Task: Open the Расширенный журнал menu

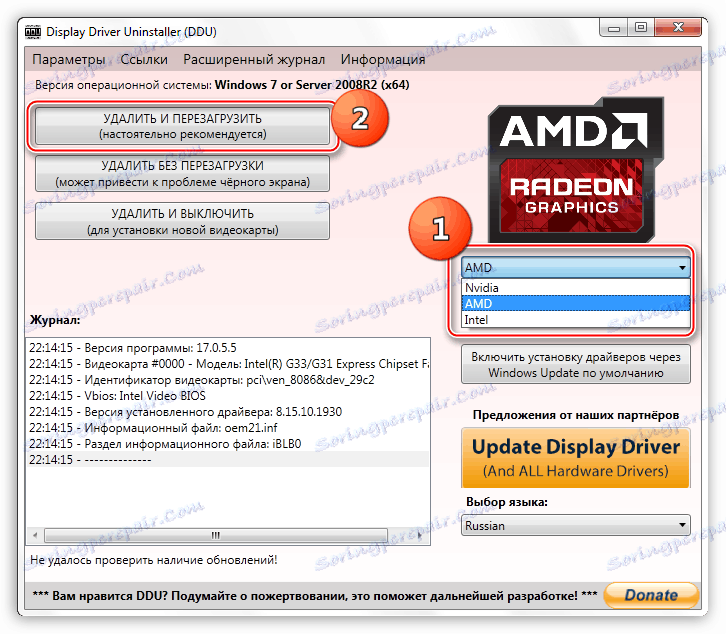Action: point(254,59)
